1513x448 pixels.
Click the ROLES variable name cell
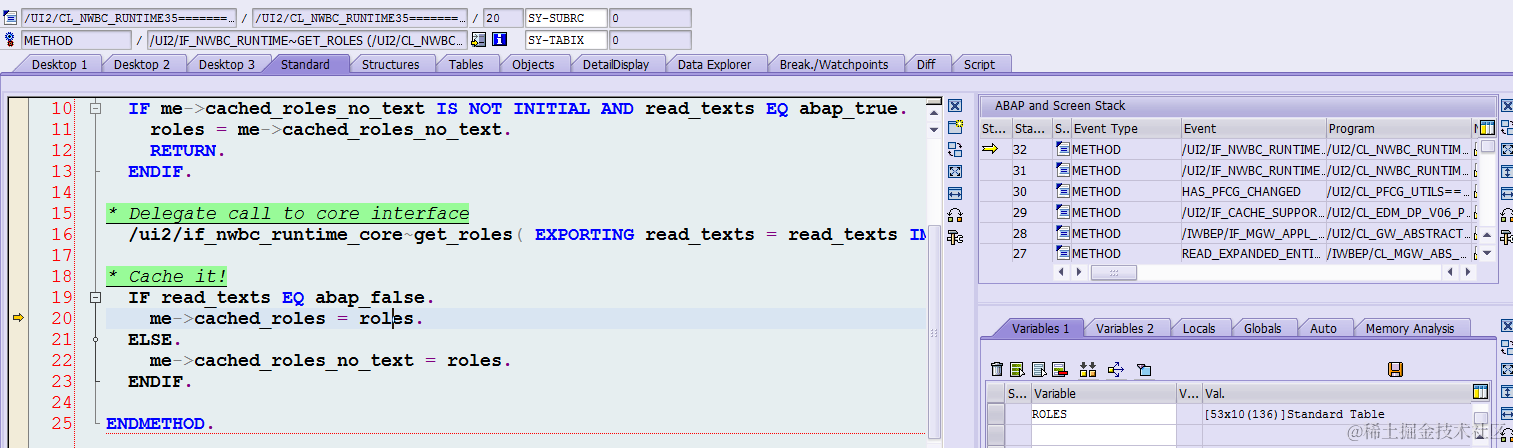(x=1103, y=414)
